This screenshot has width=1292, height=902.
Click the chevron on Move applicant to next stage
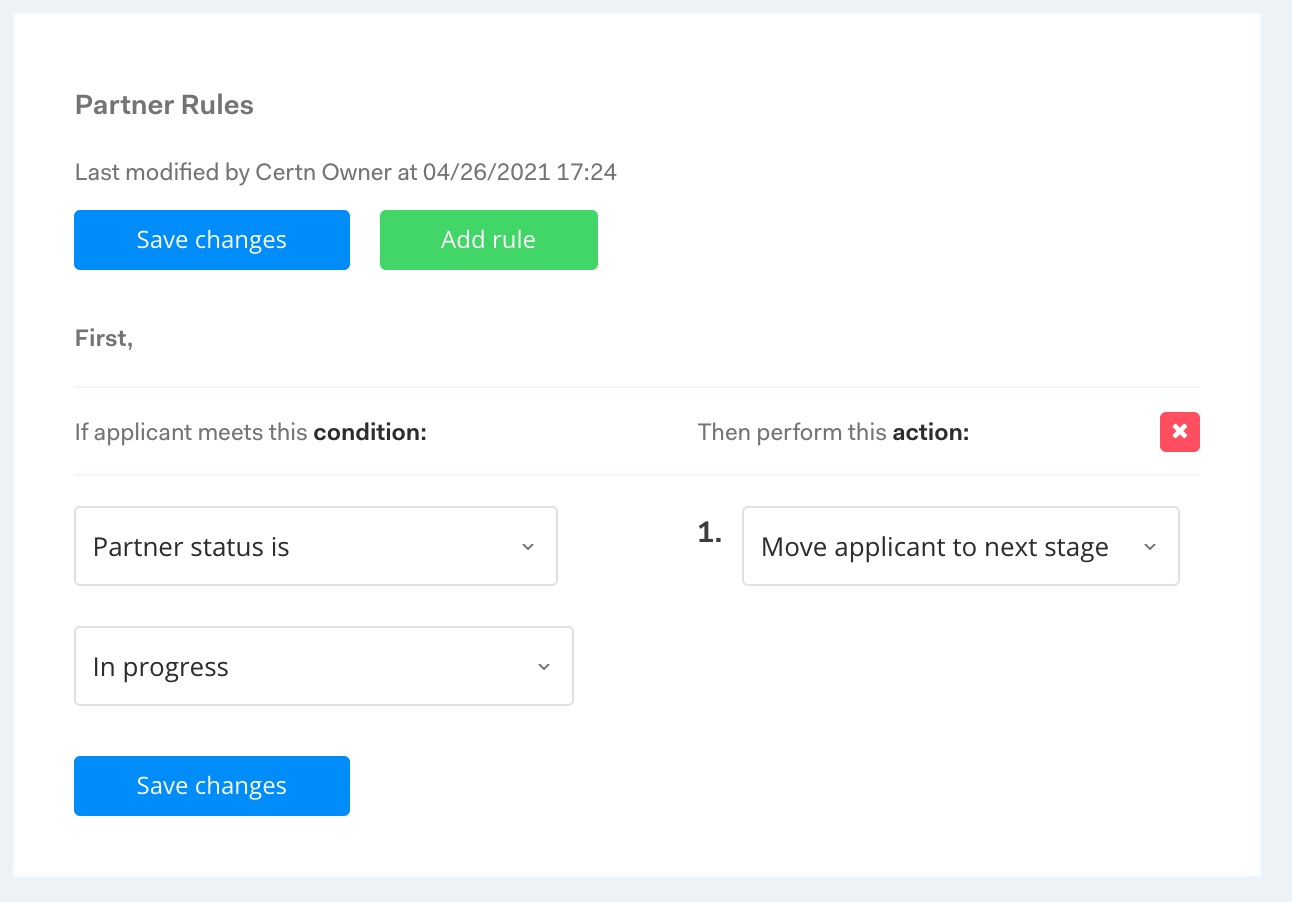point(1150,547)
